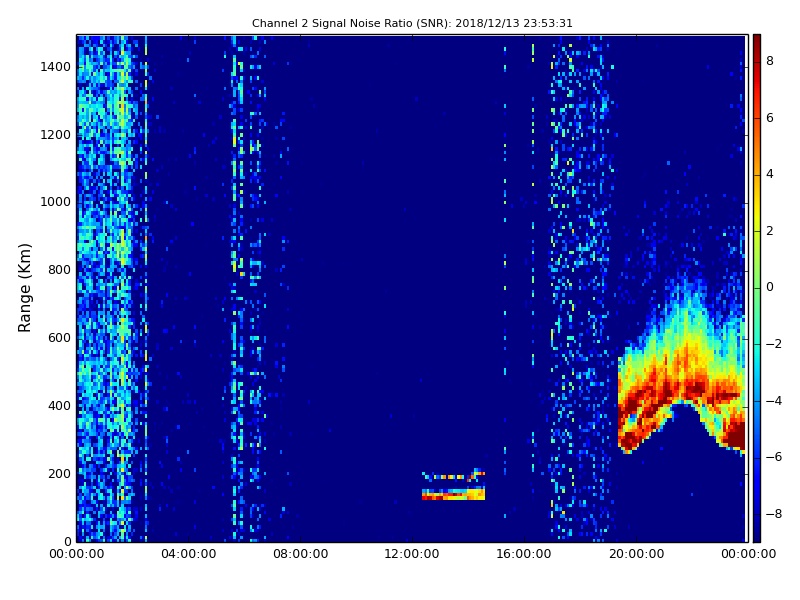Click the 'Range (Km)' y-axis label

click(x=24, y=288)
